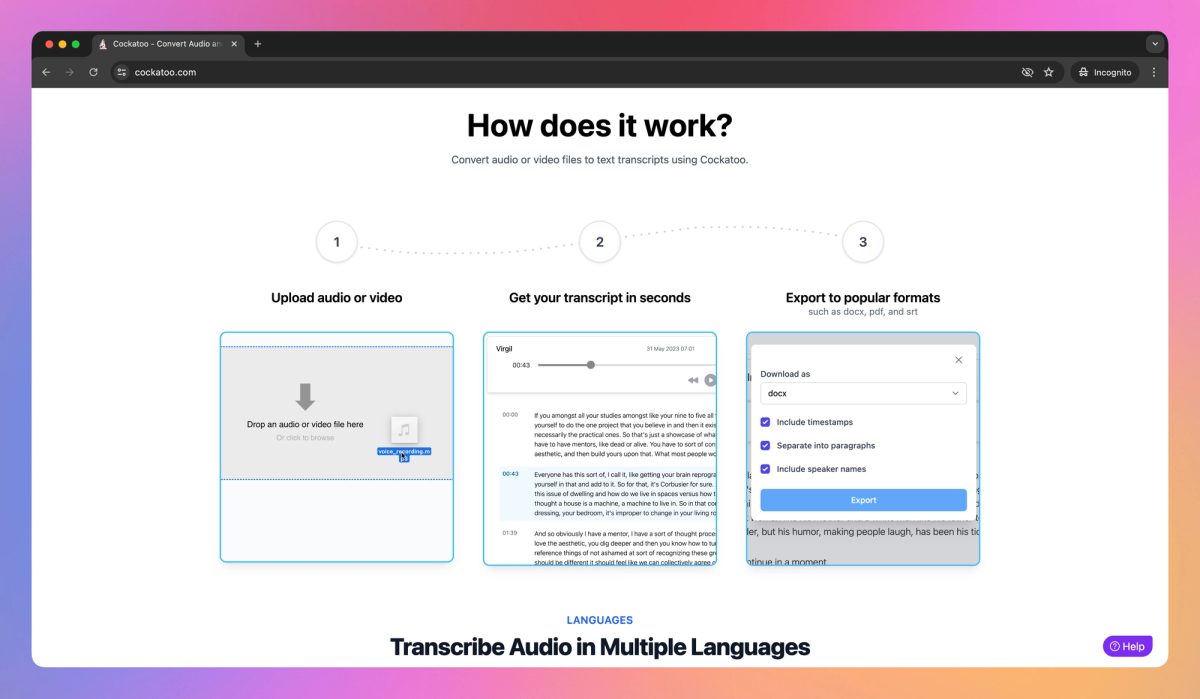This screenshot has width=1200, height=699.
Task: Click the blue Export button
Action: [x=863, y=500]
